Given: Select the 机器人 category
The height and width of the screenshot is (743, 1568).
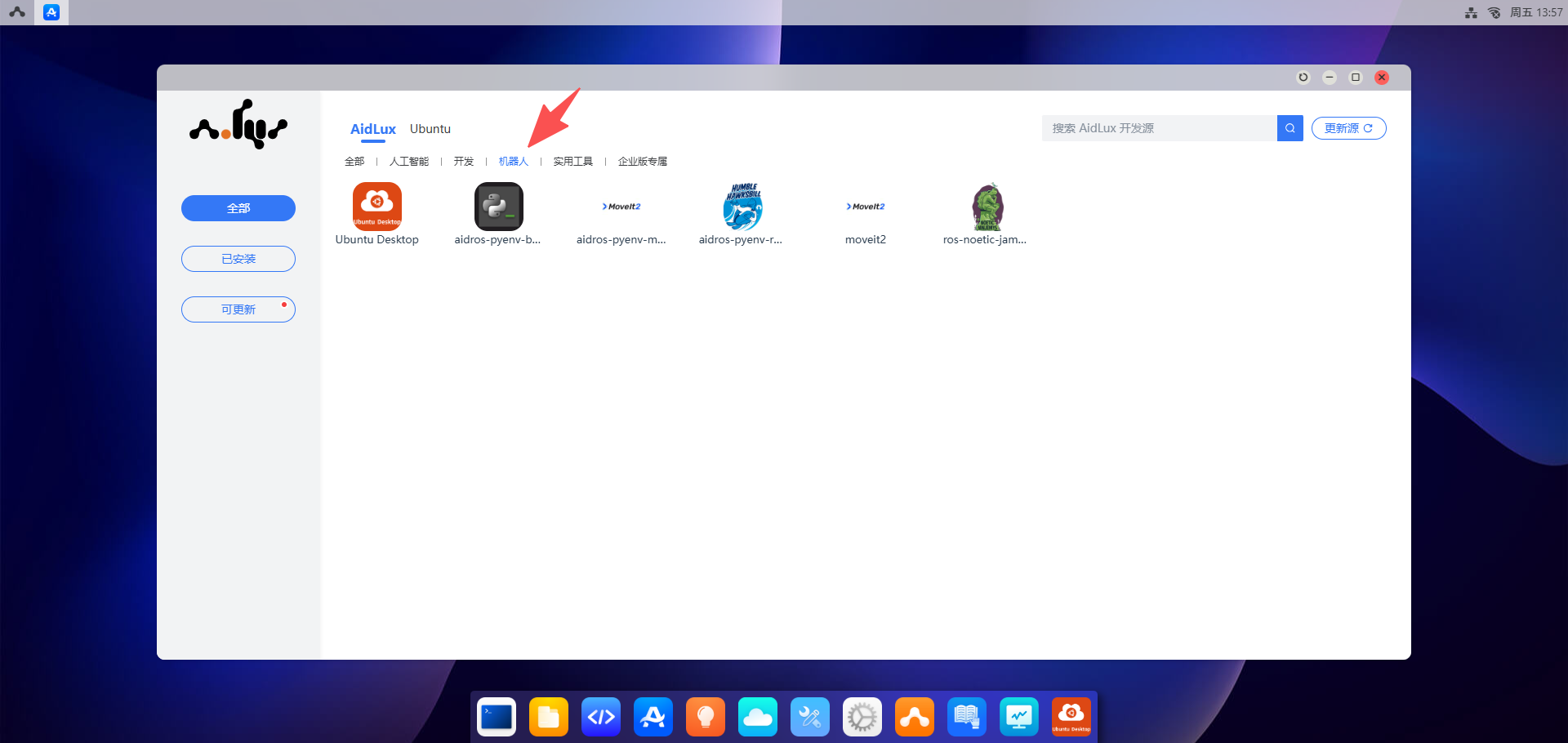Looking at the screenshot, I should [514, 162].
